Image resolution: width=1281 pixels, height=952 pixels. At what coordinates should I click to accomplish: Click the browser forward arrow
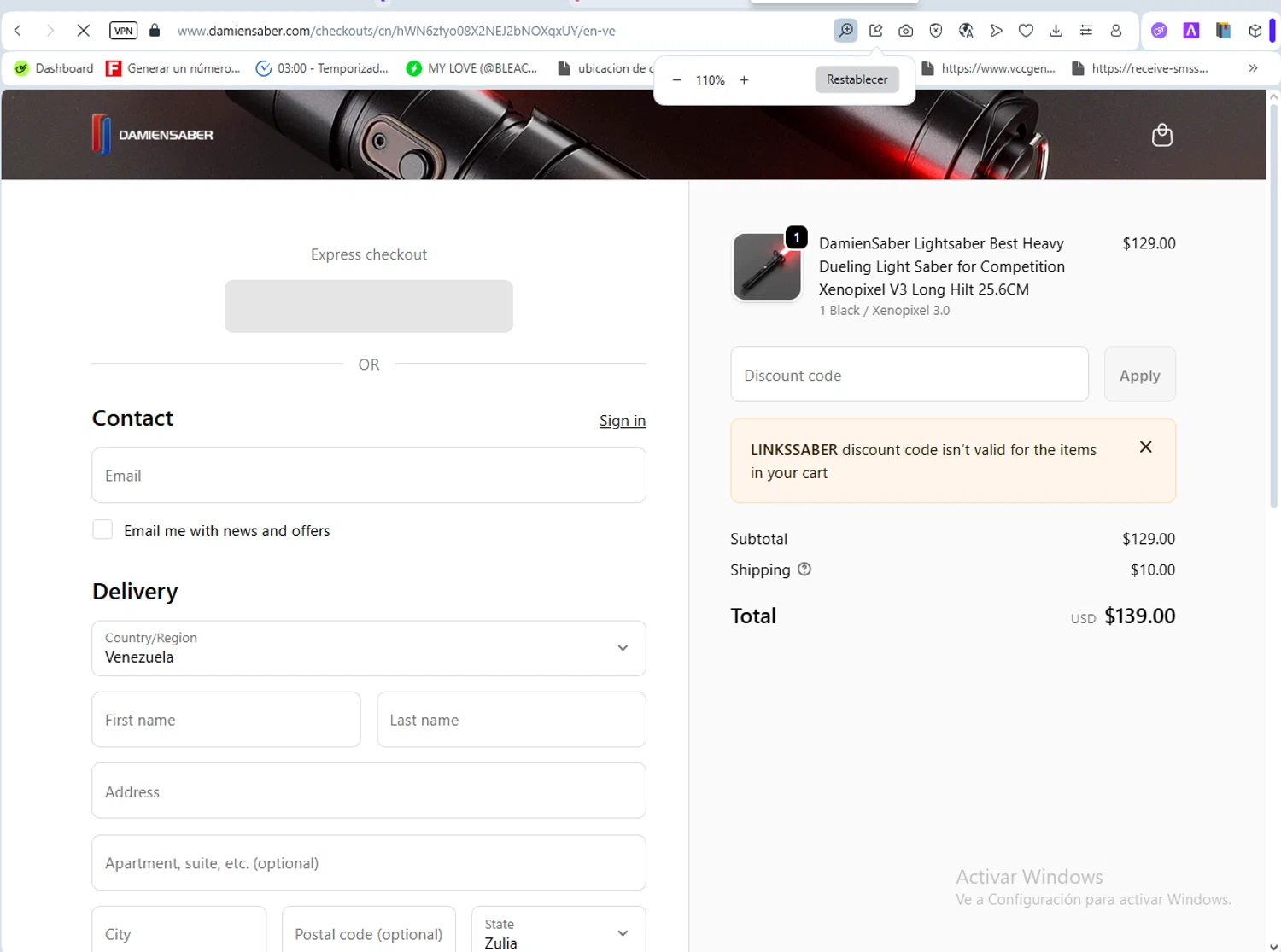50,31
